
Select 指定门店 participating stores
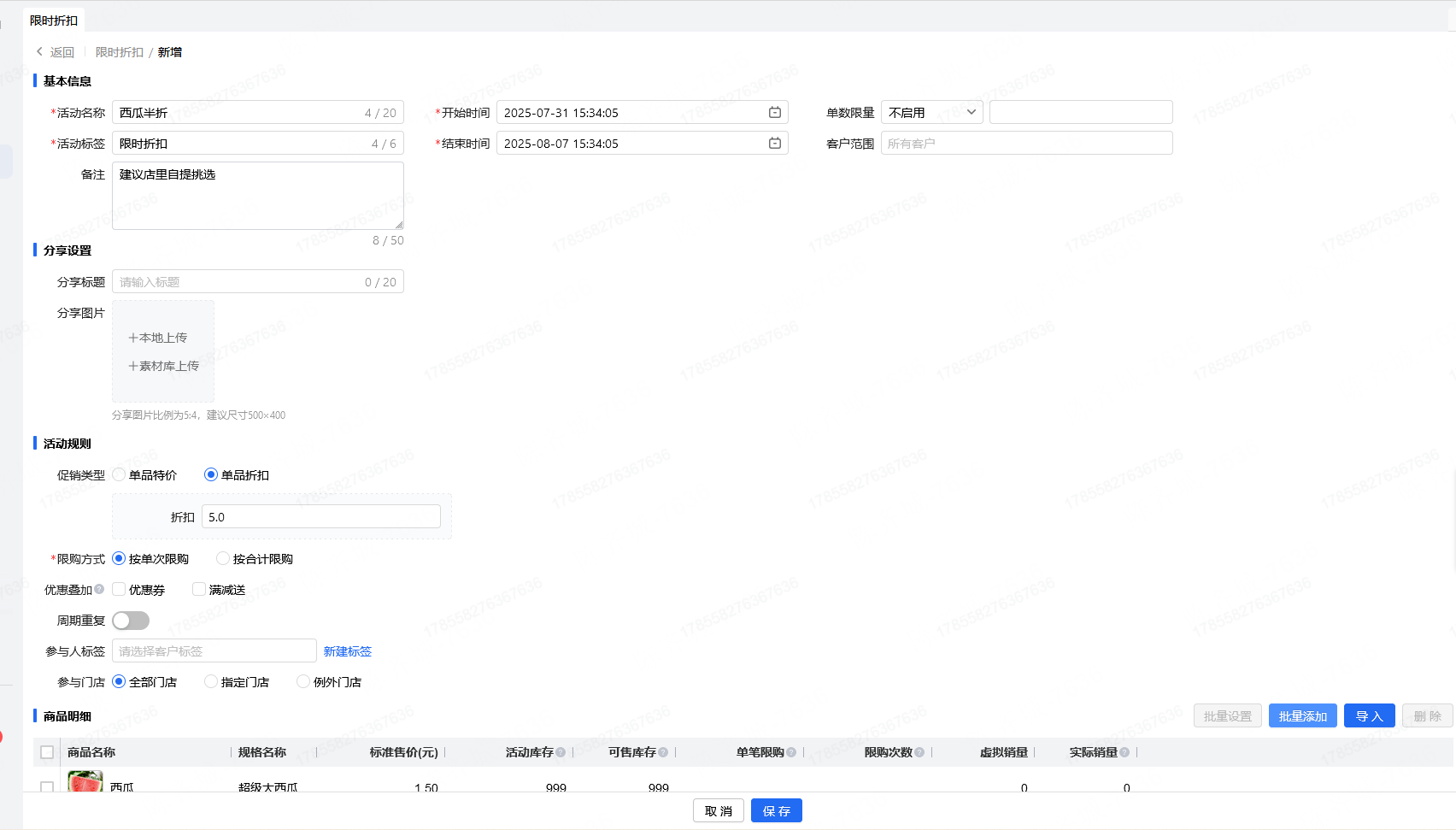211,681
